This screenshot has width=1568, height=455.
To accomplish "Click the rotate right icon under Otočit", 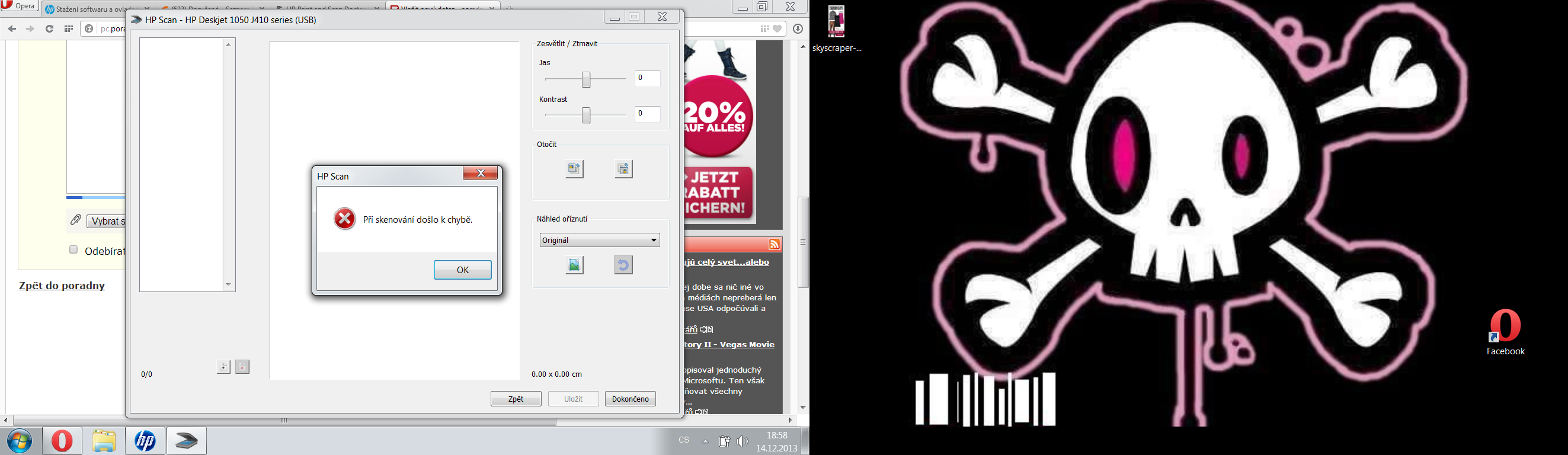I will 623,169.
